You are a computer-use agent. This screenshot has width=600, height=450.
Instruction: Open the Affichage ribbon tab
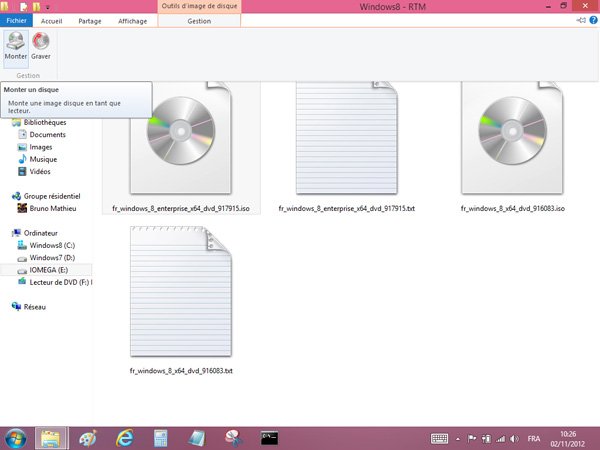[x=132, y=21]
